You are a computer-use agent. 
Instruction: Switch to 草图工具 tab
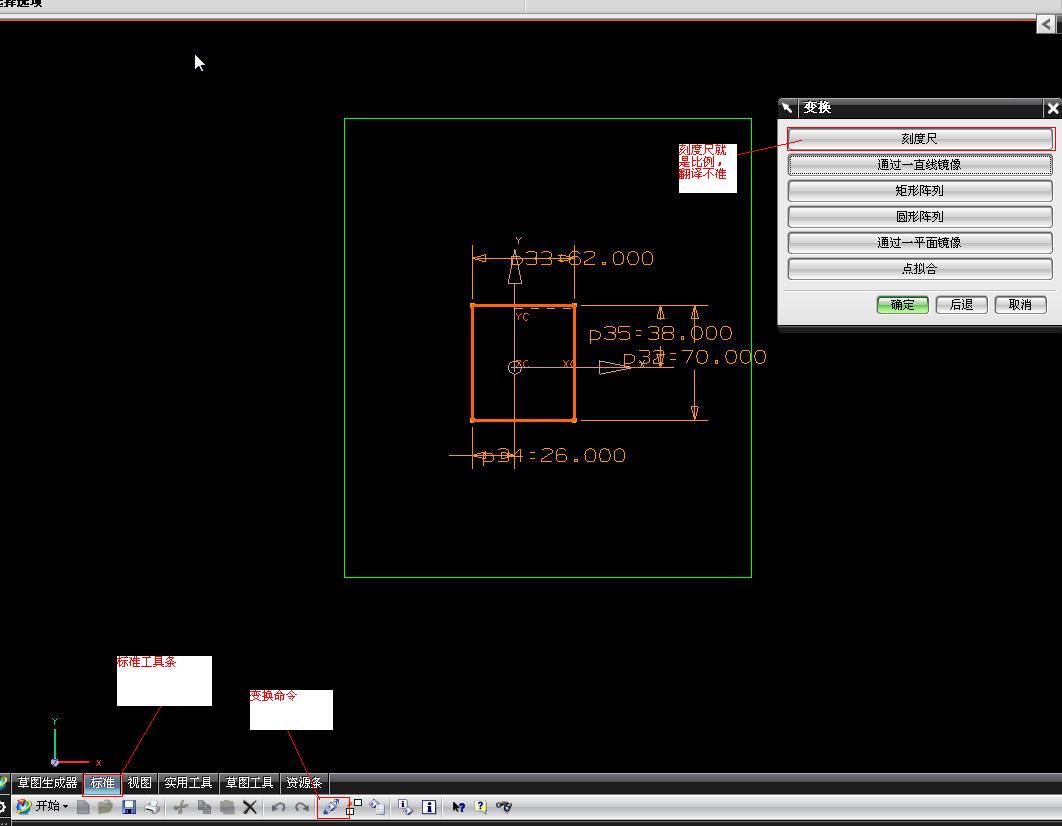pyautogui.click(x=249, y=783)
